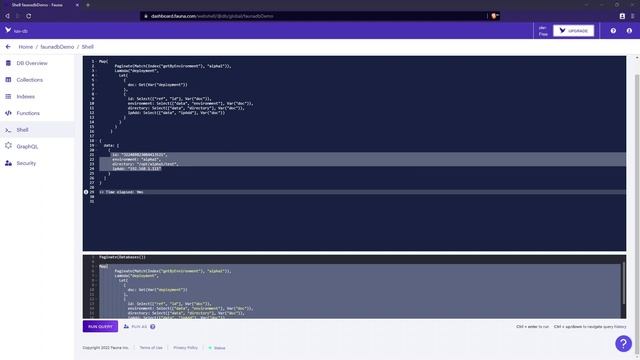Click the Shell breadcrumb item
Screen dimensions: 640x360
(x=88, y=47)
